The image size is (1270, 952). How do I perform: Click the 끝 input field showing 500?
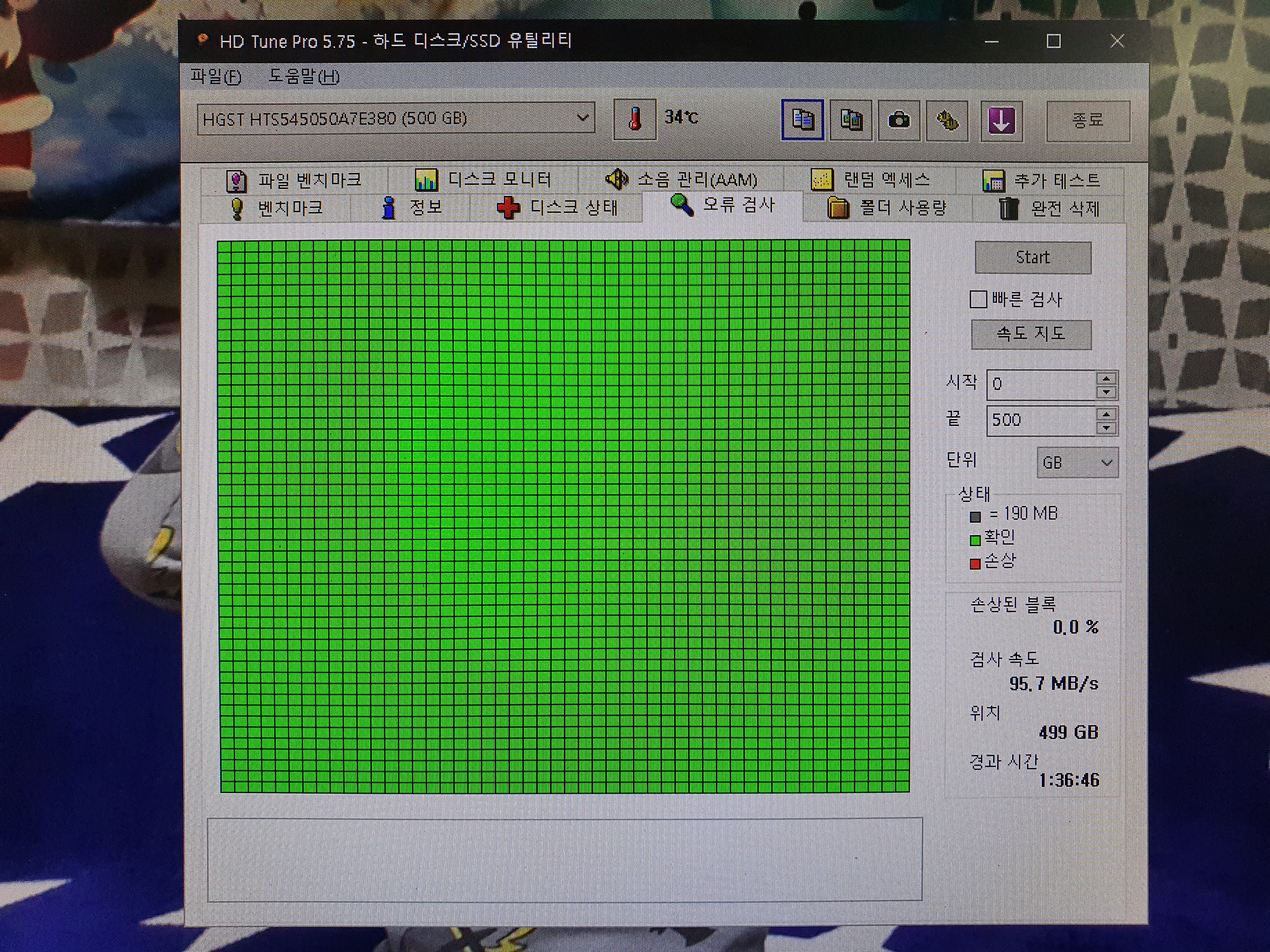pyautogui.click(x=1042, y=421)
